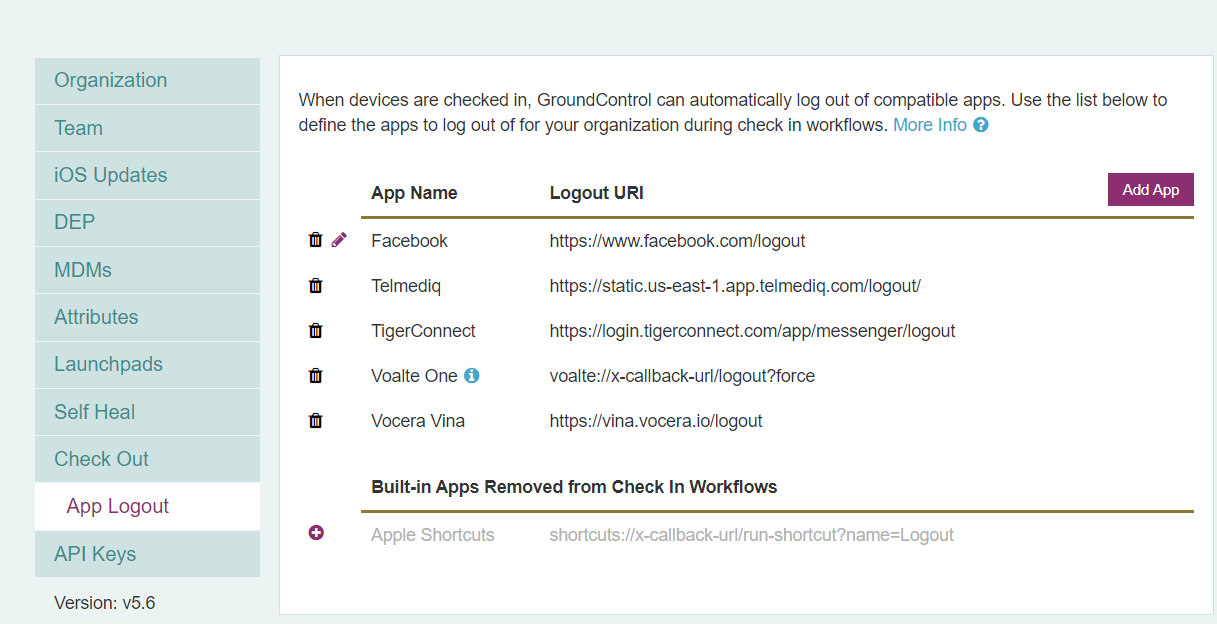Open iOS Updates in the sidebar
Image resolution: width=1217 pixels, height=624 pixels.
coord(147,175)
